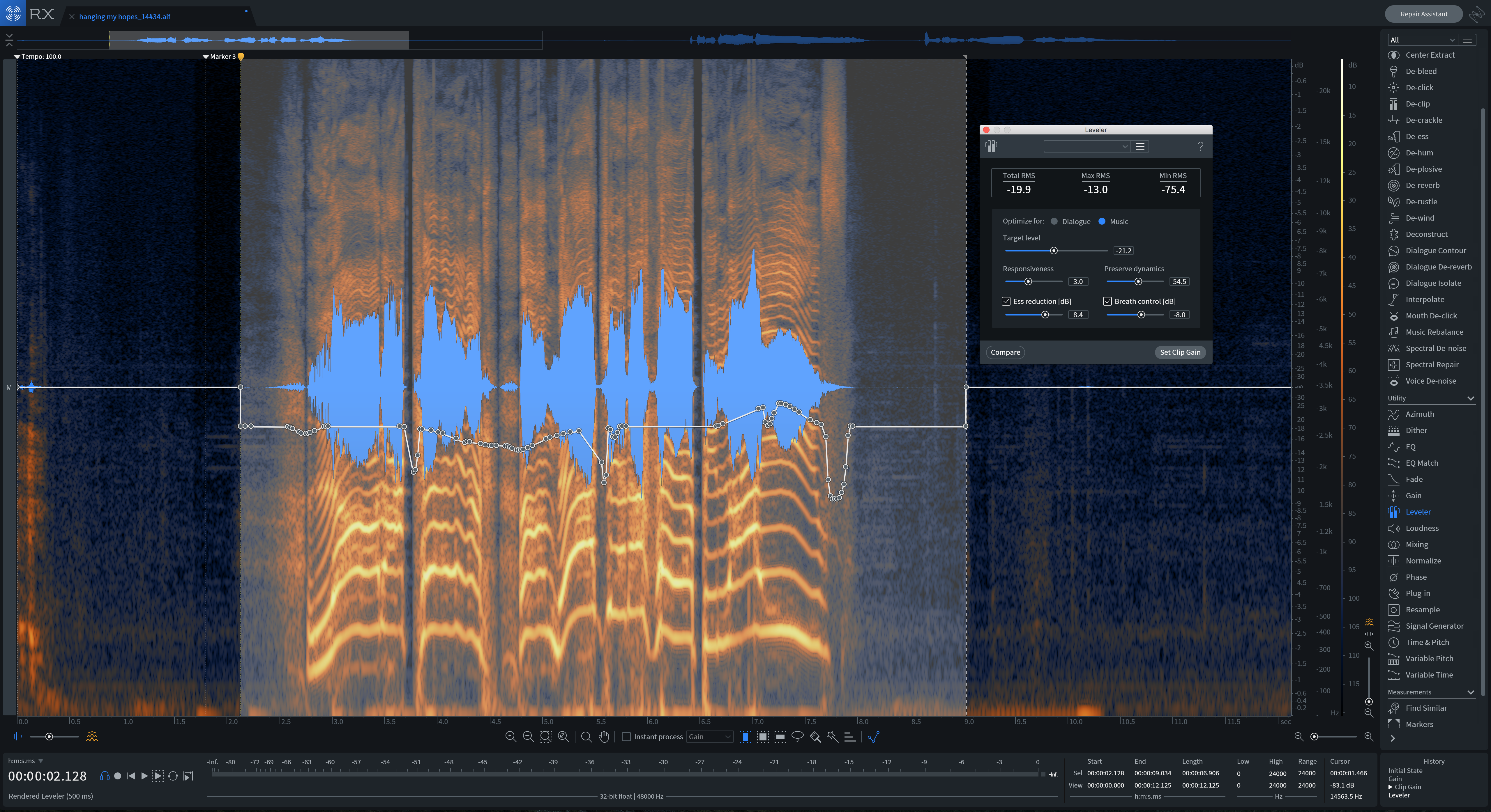Click the zoom out full icon

click(563, 736)
